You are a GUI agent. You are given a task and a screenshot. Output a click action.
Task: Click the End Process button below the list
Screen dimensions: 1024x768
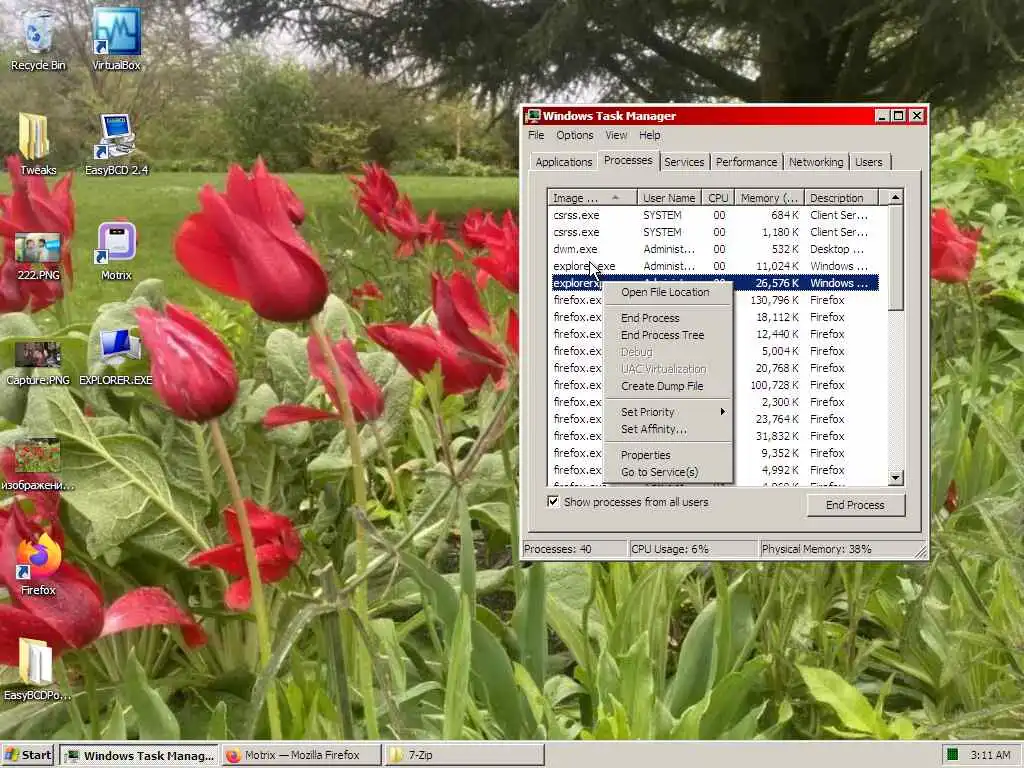click(856, 505)
